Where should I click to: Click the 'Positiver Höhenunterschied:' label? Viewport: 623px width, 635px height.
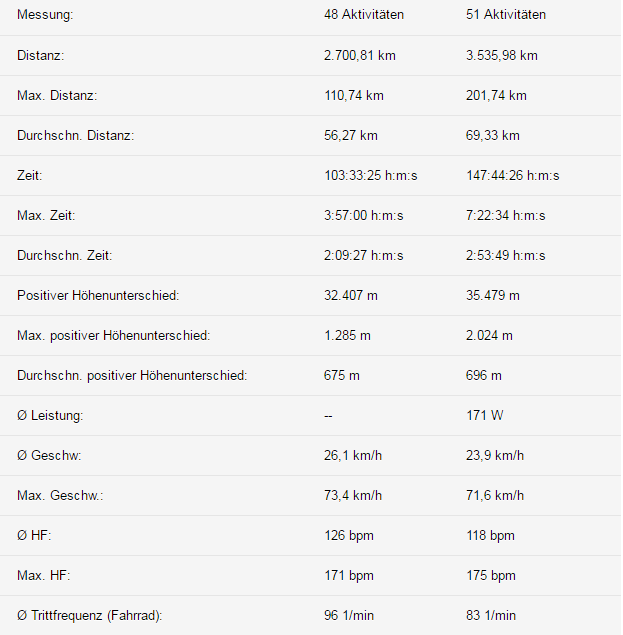[x=98, y=296]
